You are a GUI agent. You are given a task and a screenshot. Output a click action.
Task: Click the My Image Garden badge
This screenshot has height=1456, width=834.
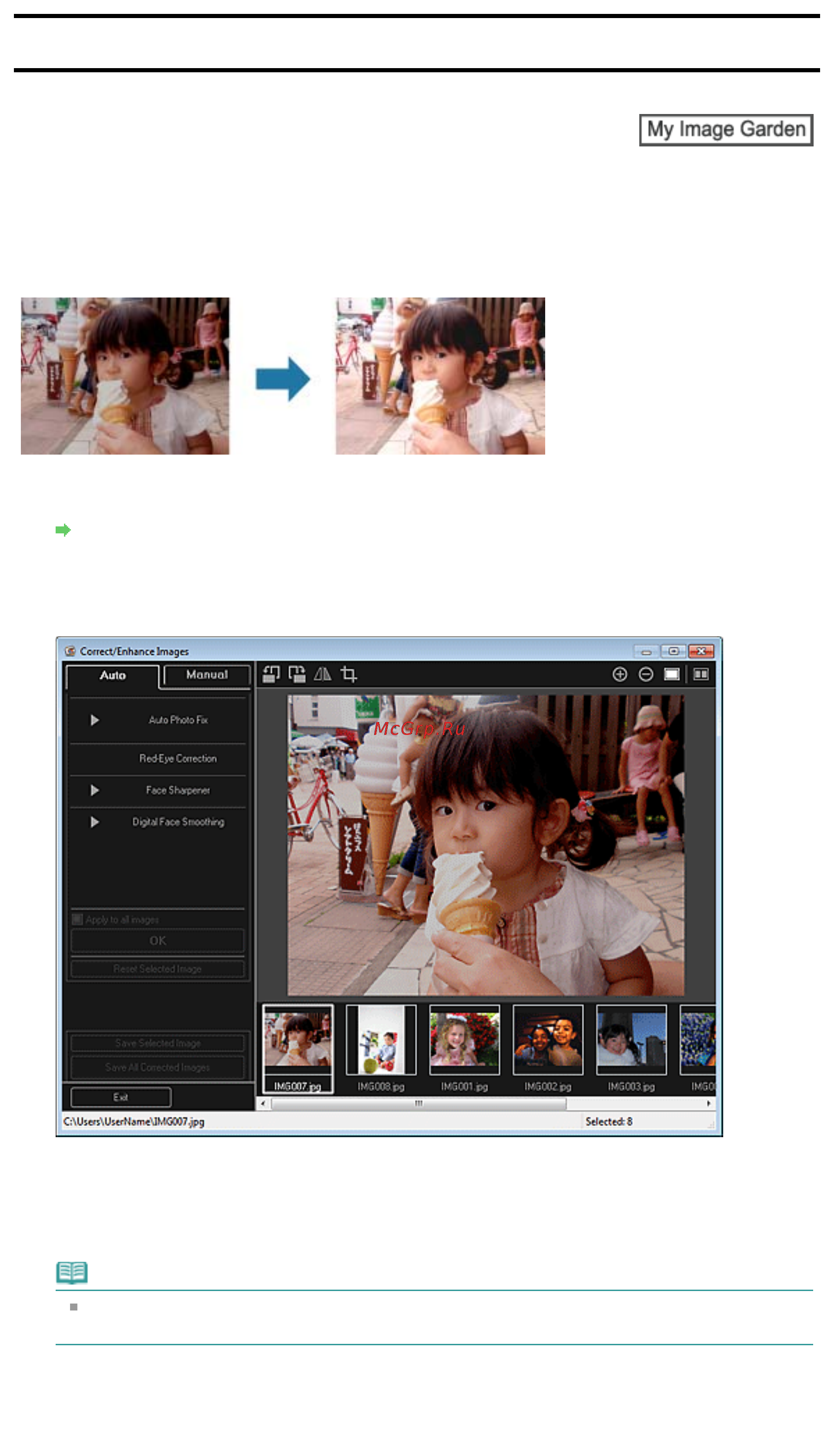click(x=726, y=130)
